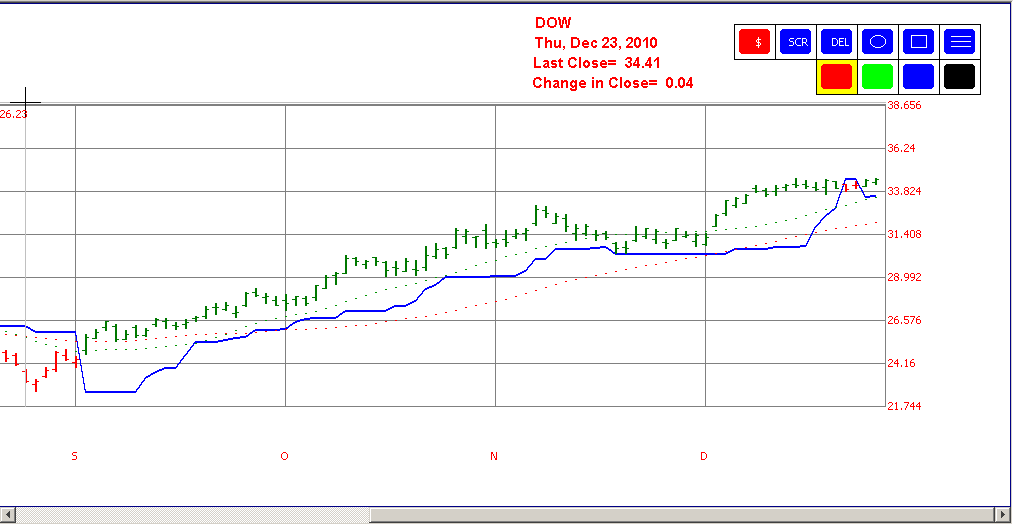Select the rectangle drawing tool
Screen dimensions: 1013x525
[x=919, y=42]
